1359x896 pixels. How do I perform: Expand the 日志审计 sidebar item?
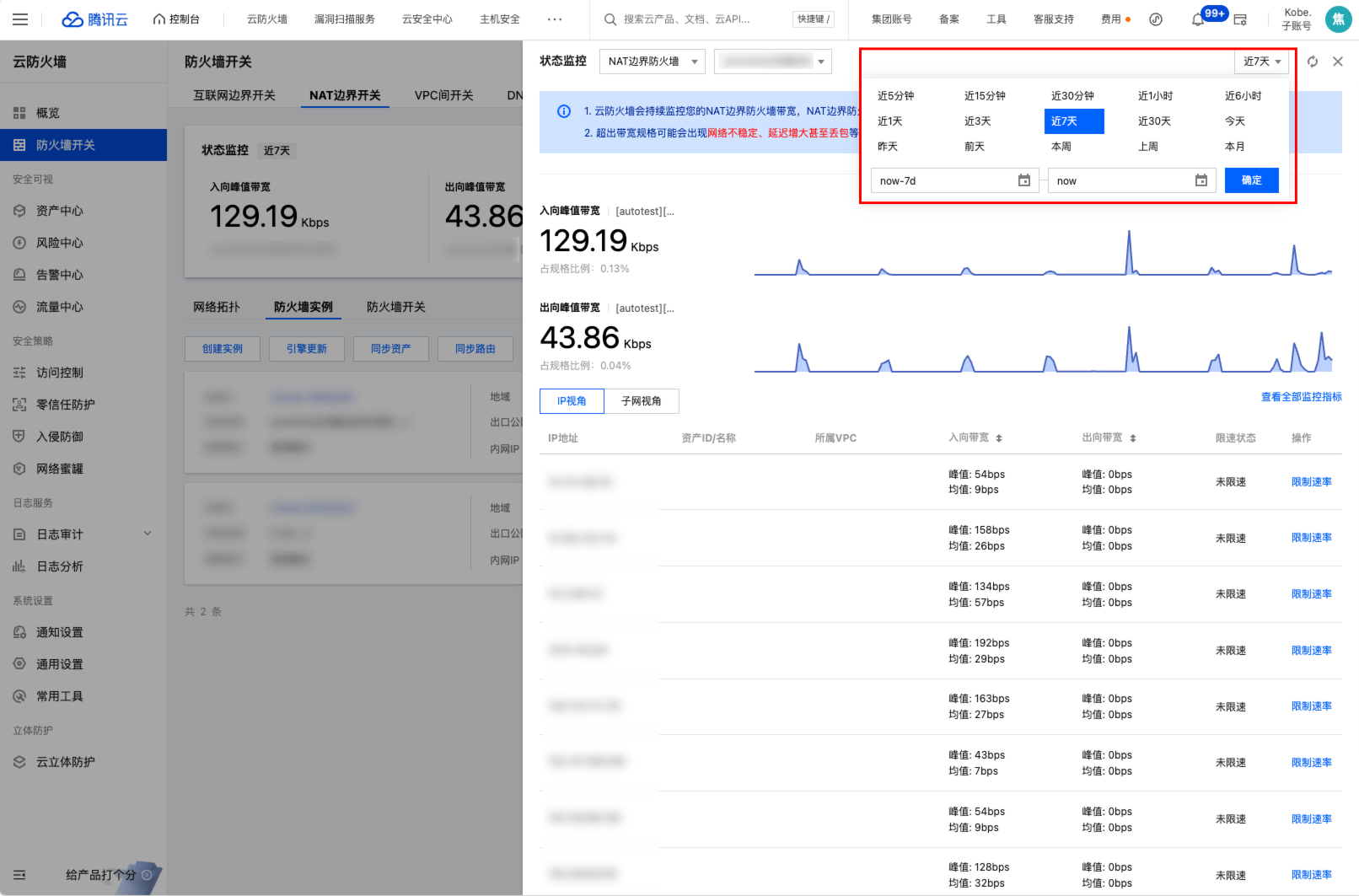click(148, 534)
